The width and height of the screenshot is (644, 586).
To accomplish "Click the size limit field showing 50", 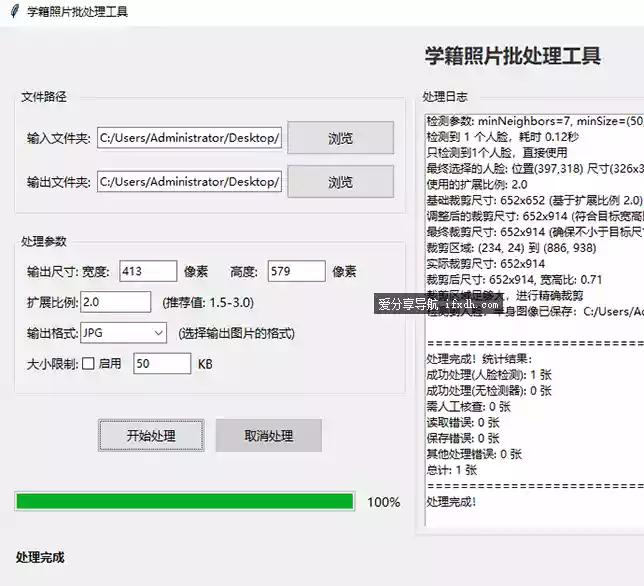I will [162, 363].
